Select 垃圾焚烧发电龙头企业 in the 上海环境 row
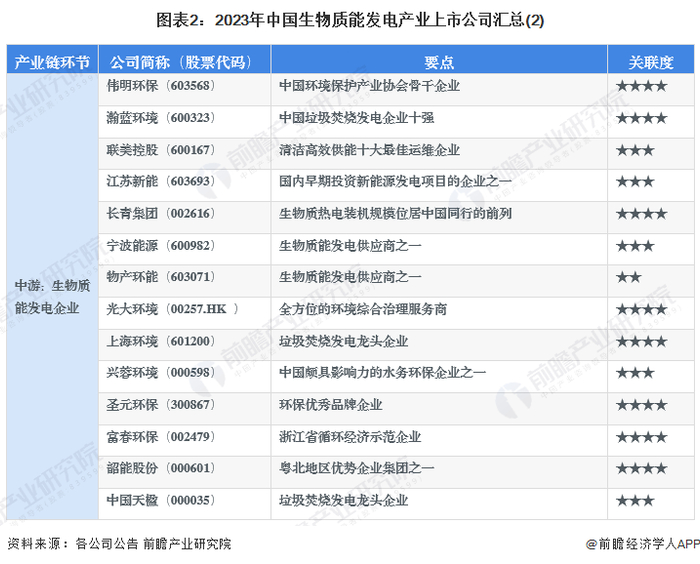The width and height of the screenshot is (700, 564). coord(343,341)
